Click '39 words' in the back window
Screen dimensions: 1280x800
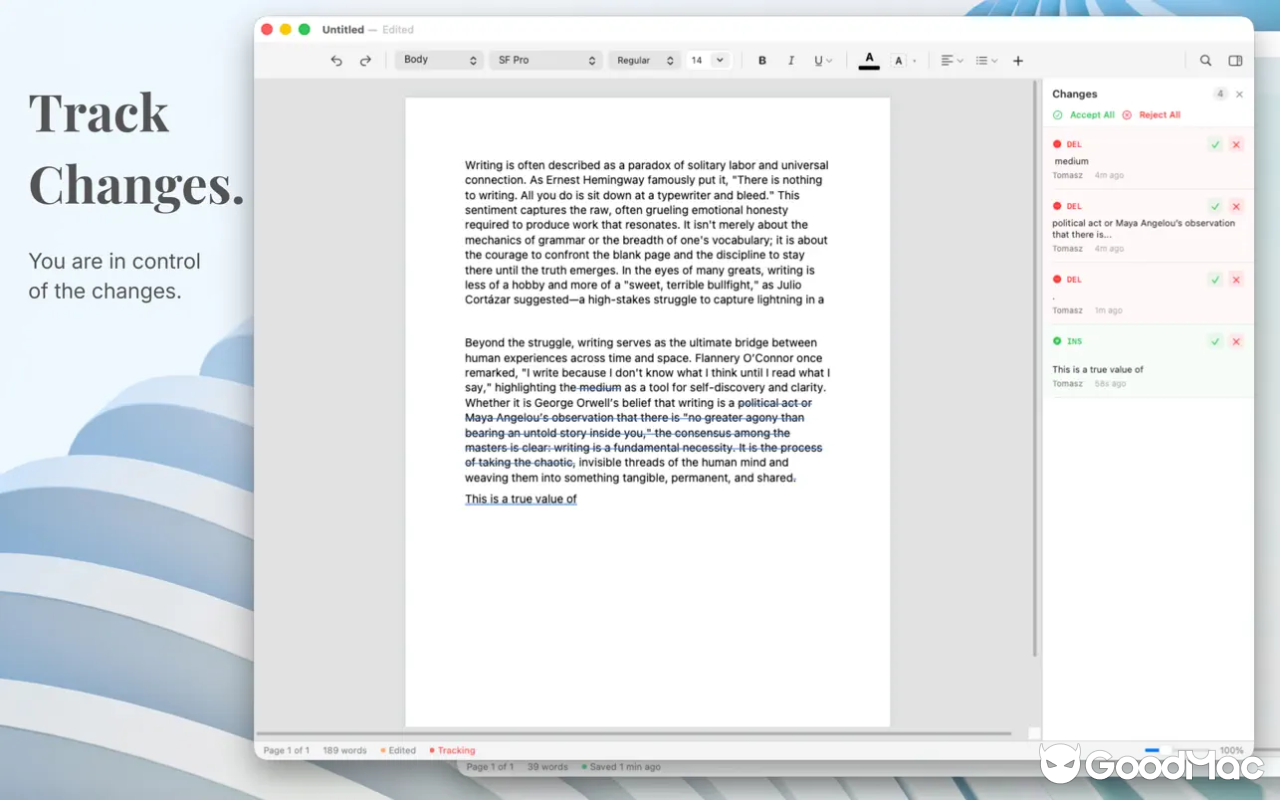547,767
